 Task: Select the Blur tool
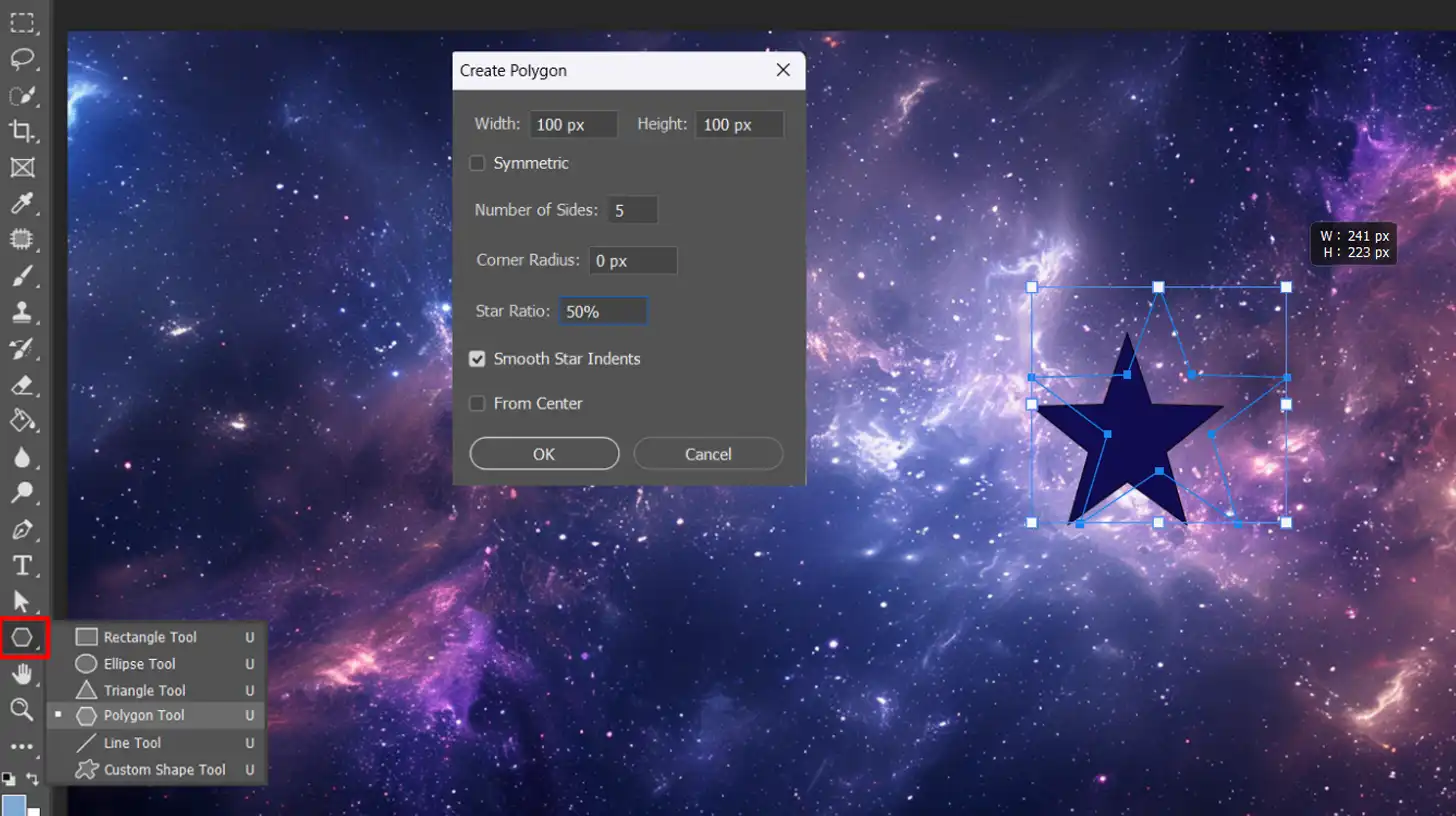(22, 457)
